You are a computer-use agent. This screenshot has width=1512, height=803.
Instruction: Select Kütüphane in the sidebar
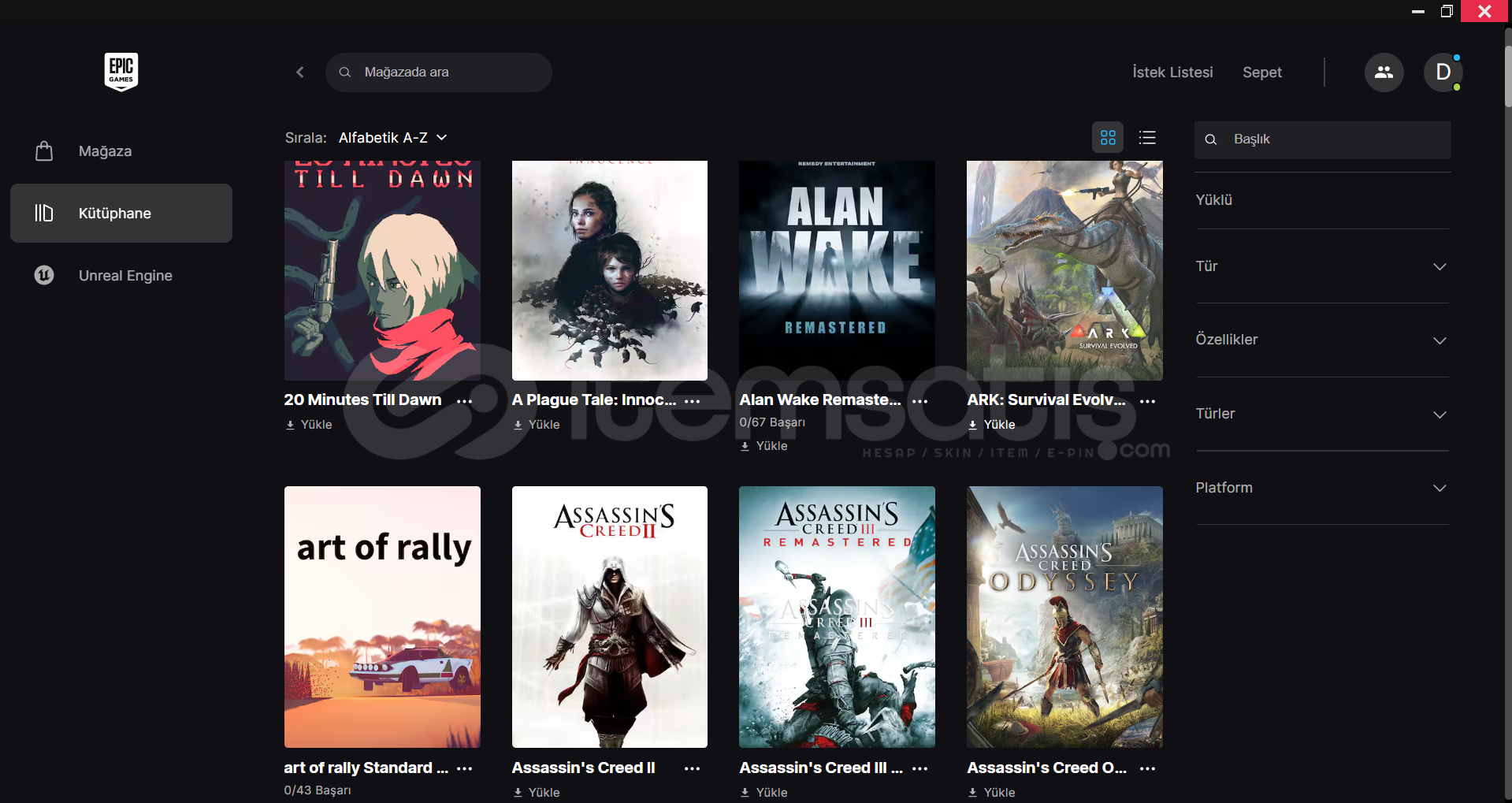click(x=121, y=213)
